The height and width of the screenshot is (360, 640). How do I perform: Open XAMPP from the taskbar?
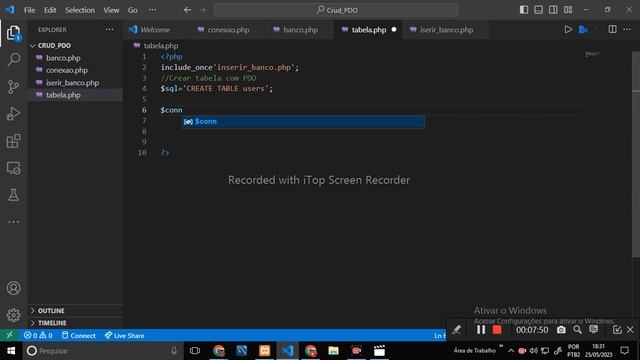pyautogui.click(x=264, y=351)
